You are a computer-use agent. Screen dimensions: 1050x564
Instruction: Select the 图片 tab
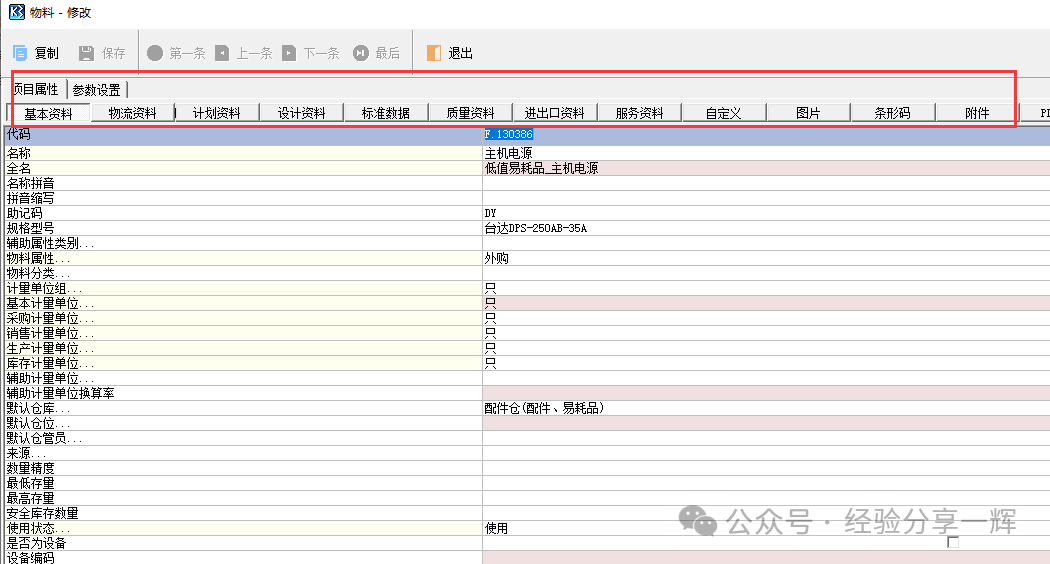(x=808, y=113)
